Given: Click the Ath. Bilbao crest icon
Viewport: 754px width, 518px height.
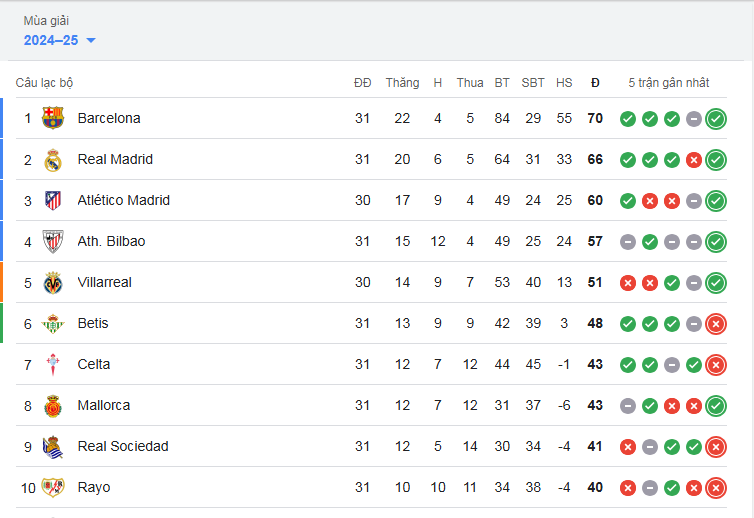Looking at the screenshot, I should tap(53, 241).
